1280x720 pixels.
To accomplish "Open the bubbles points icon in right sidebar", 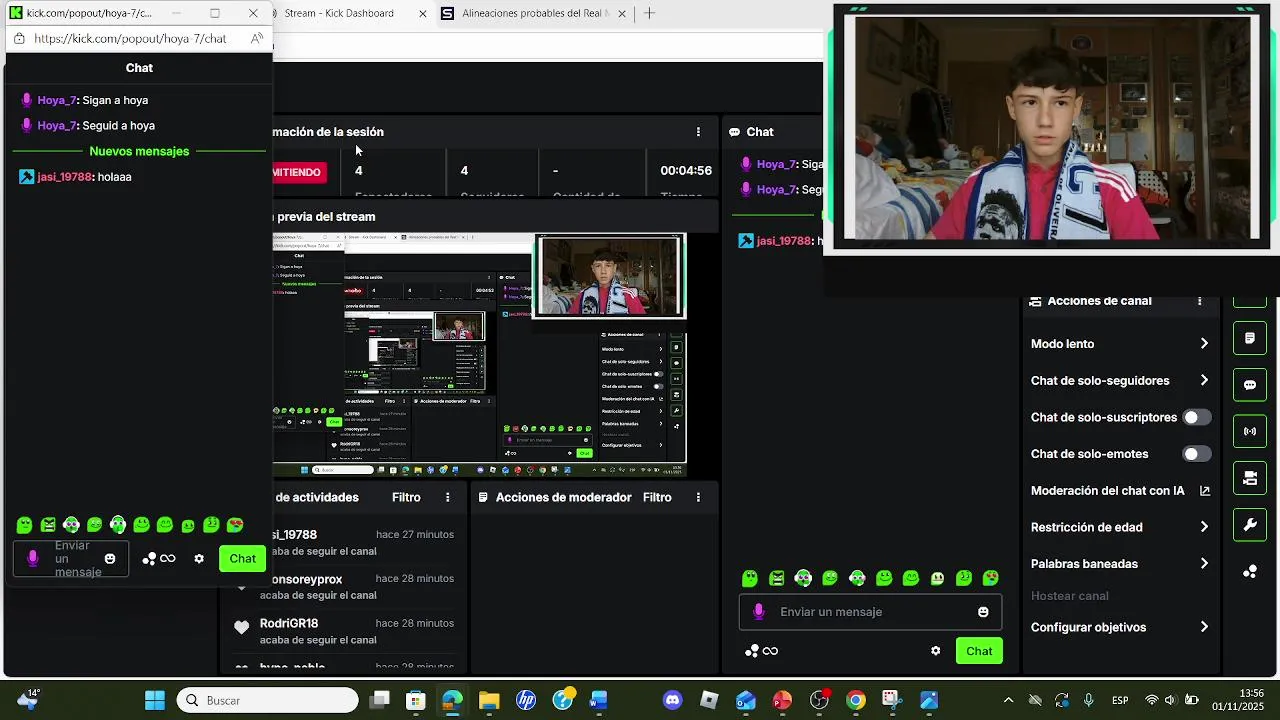I will click(x=1250, y=572).
